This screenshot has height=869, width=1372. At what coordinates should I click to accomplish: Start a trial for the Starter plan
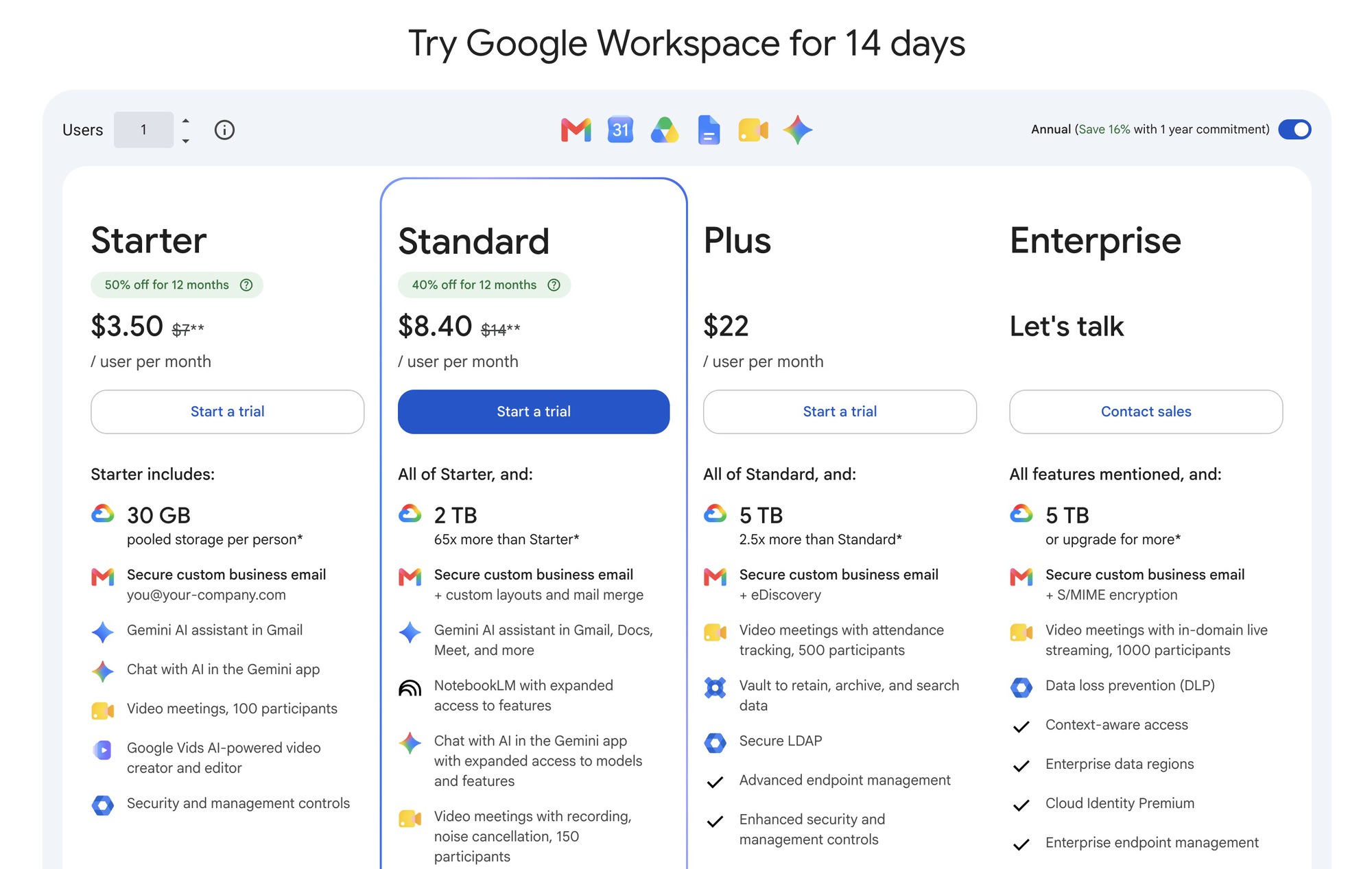coord(228,412)
